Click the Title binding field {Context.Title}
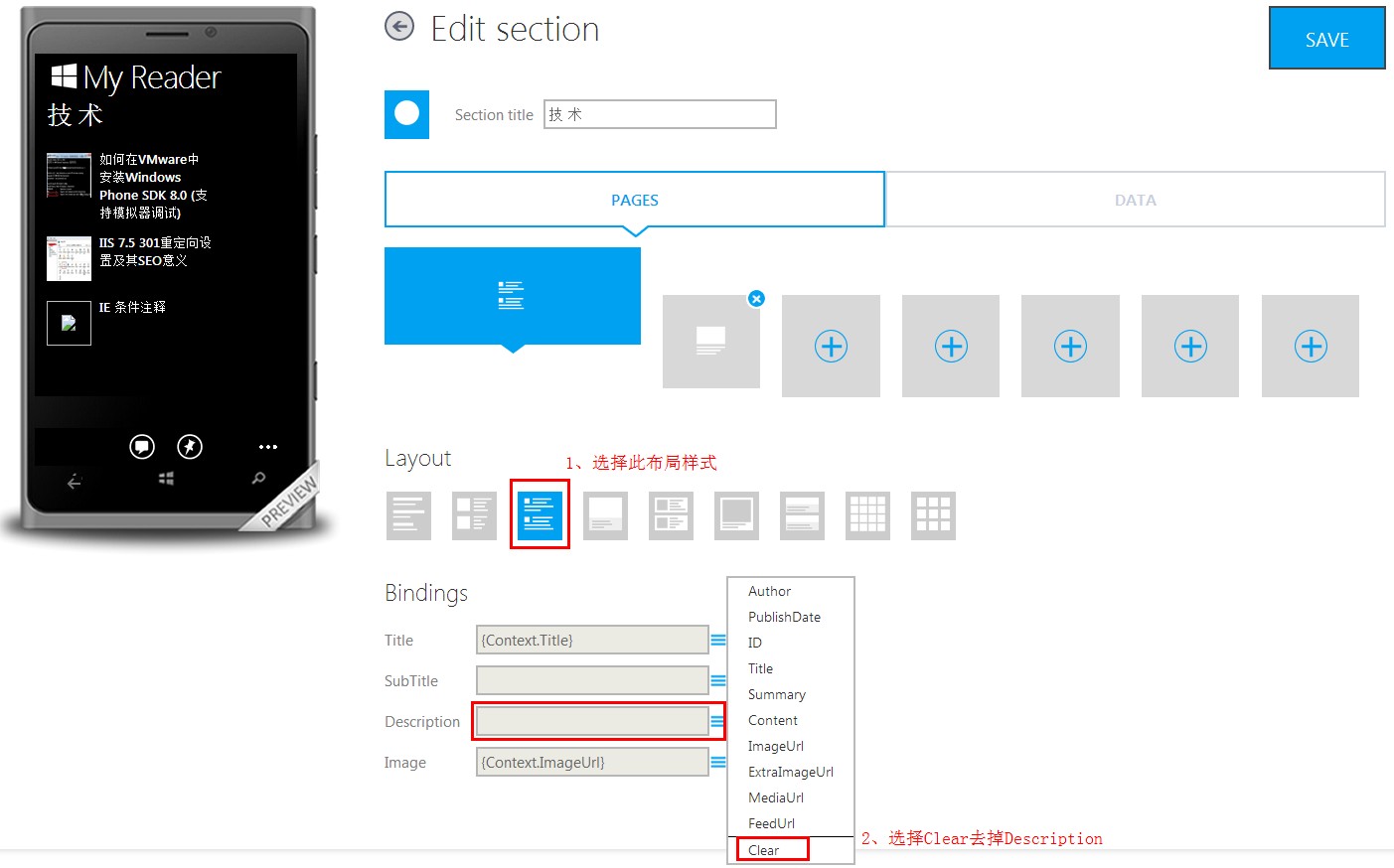The image size is (1394, 868). (592, 641)
